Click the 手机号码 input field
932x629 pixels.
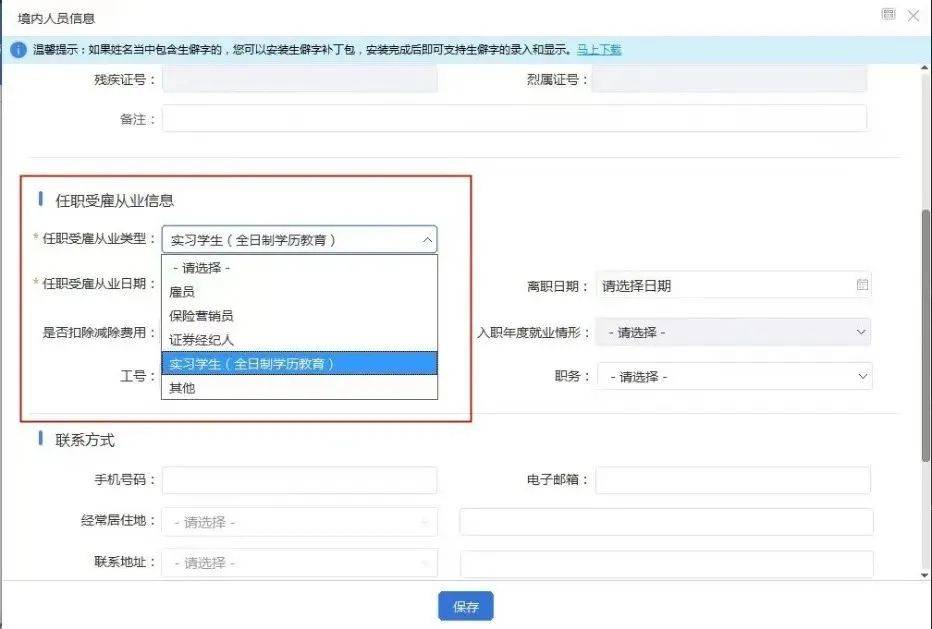(x=299, y=480)
